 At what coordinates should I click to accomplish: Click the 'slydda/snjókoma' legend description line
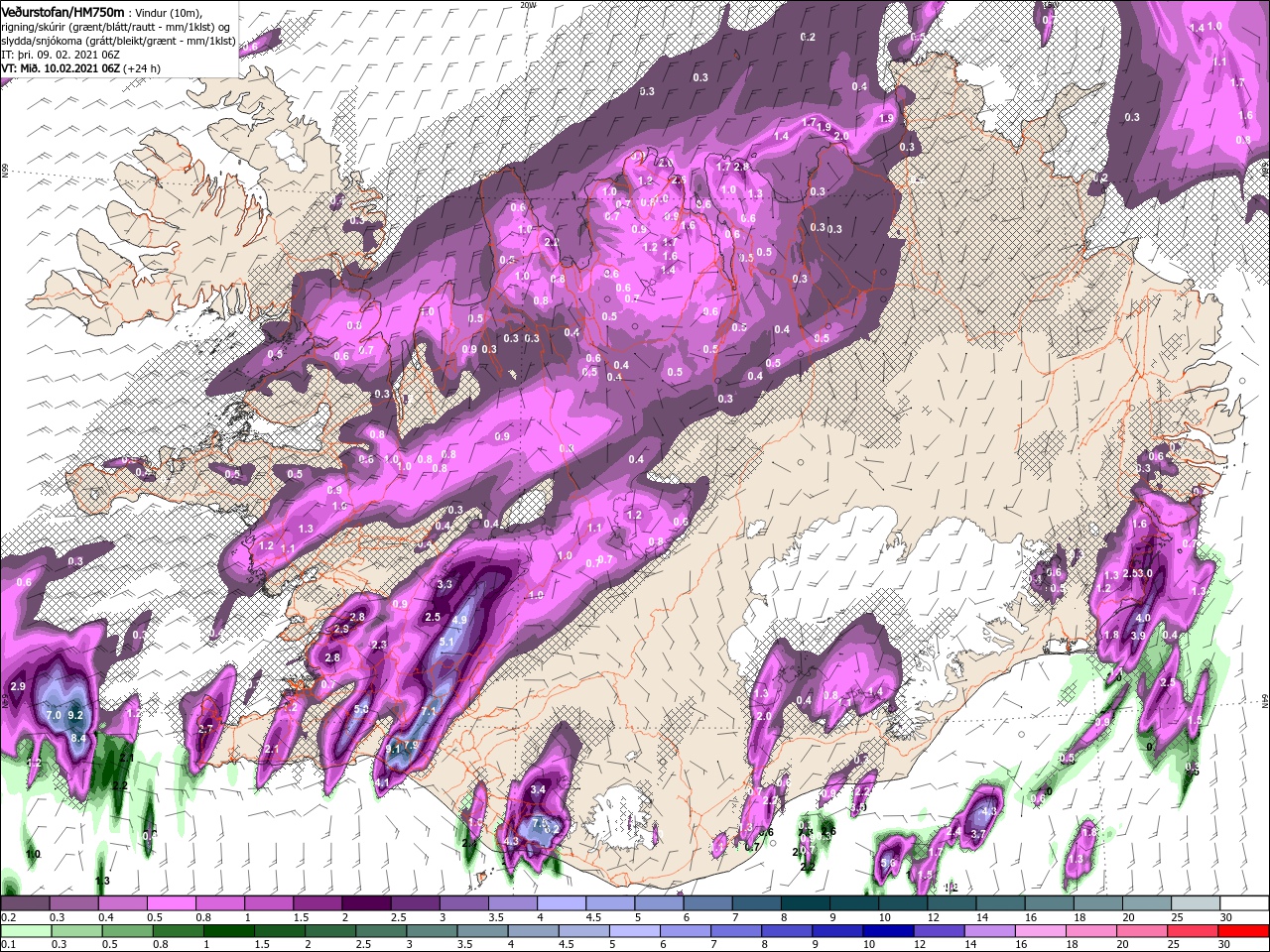pos(119,41)
